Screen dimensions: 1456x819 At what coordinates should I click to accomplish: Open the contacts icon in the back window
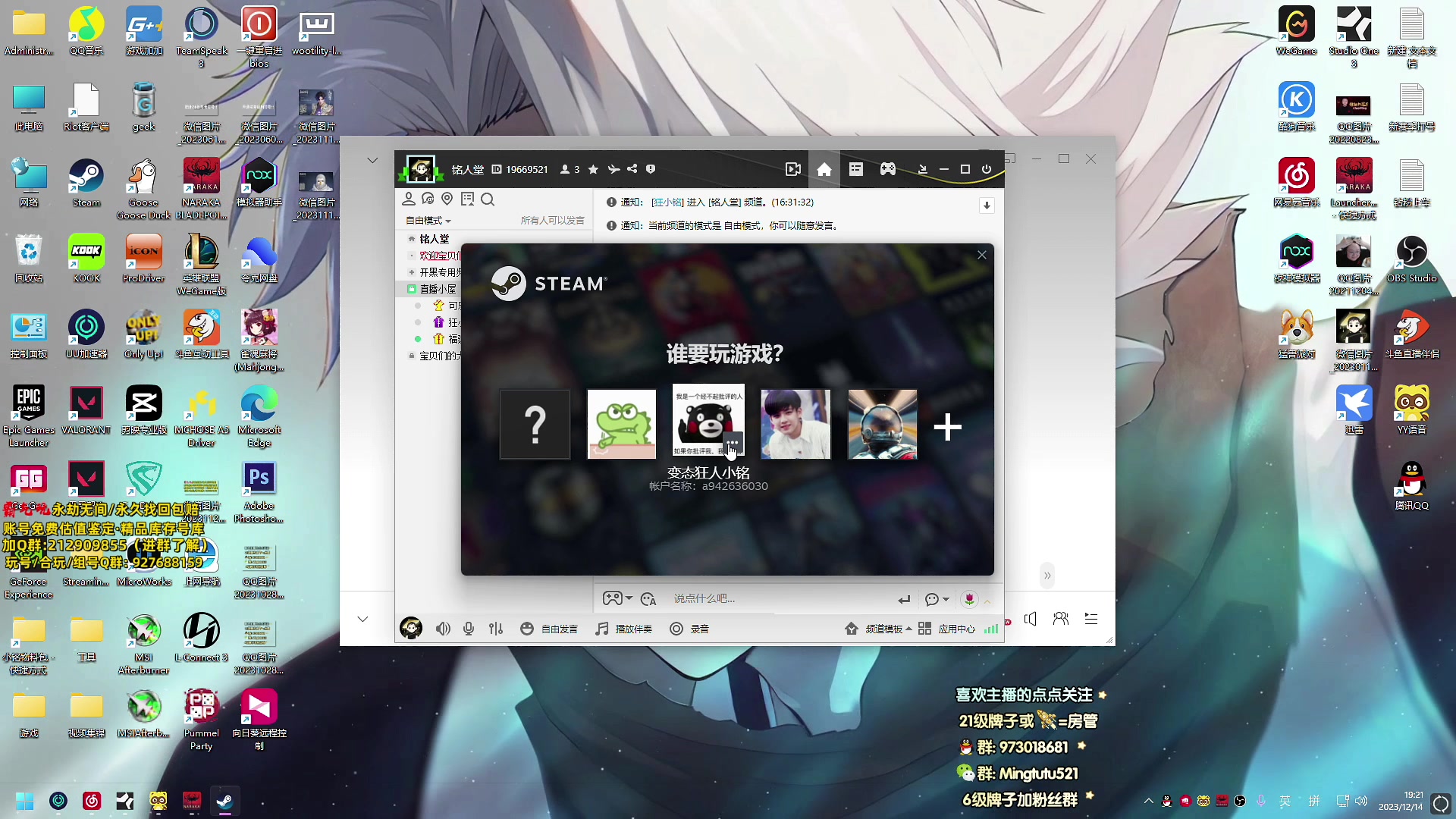tap(1061, 619)
